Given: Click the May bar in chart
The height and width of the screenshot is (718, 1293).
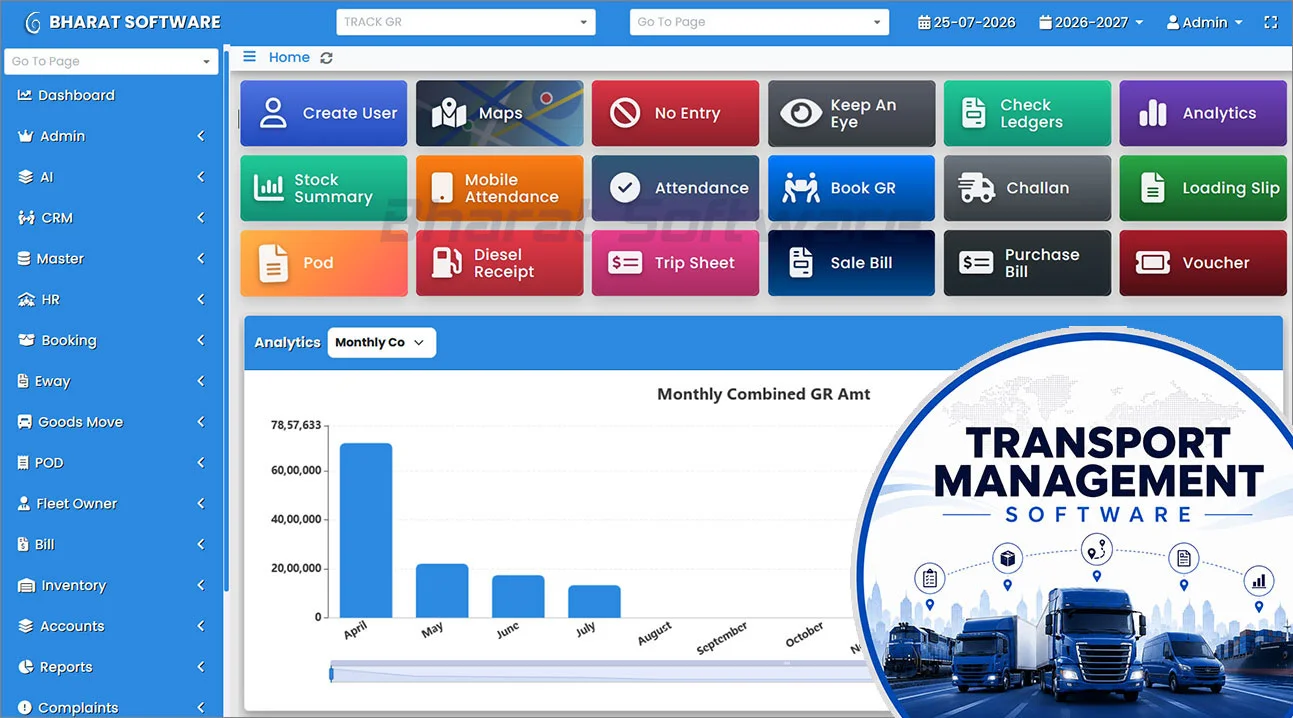Looking at the screenshot, I should (442, 590).
